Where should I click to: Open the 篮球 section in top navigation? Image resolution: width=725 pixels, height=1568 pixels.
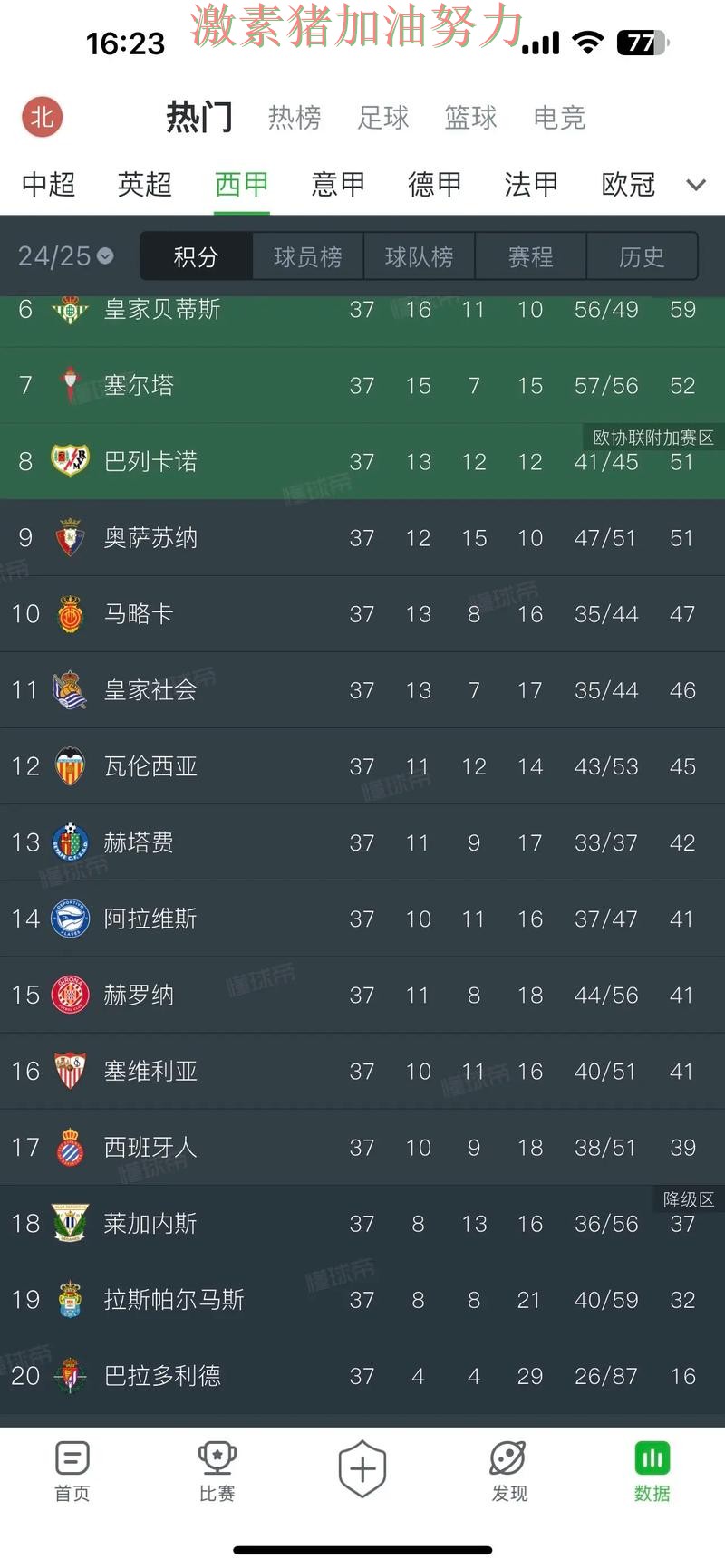pyautogui.click(x=470, y=118)
